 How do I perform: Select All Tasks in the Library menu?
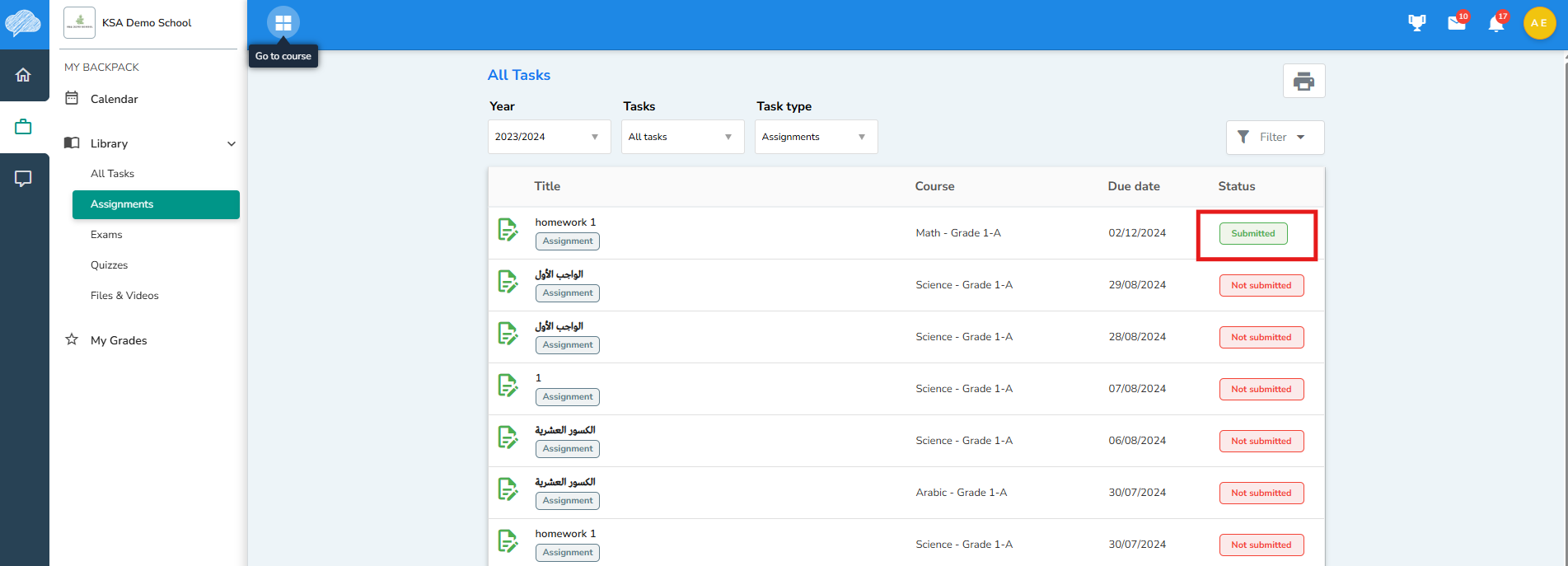112,174
